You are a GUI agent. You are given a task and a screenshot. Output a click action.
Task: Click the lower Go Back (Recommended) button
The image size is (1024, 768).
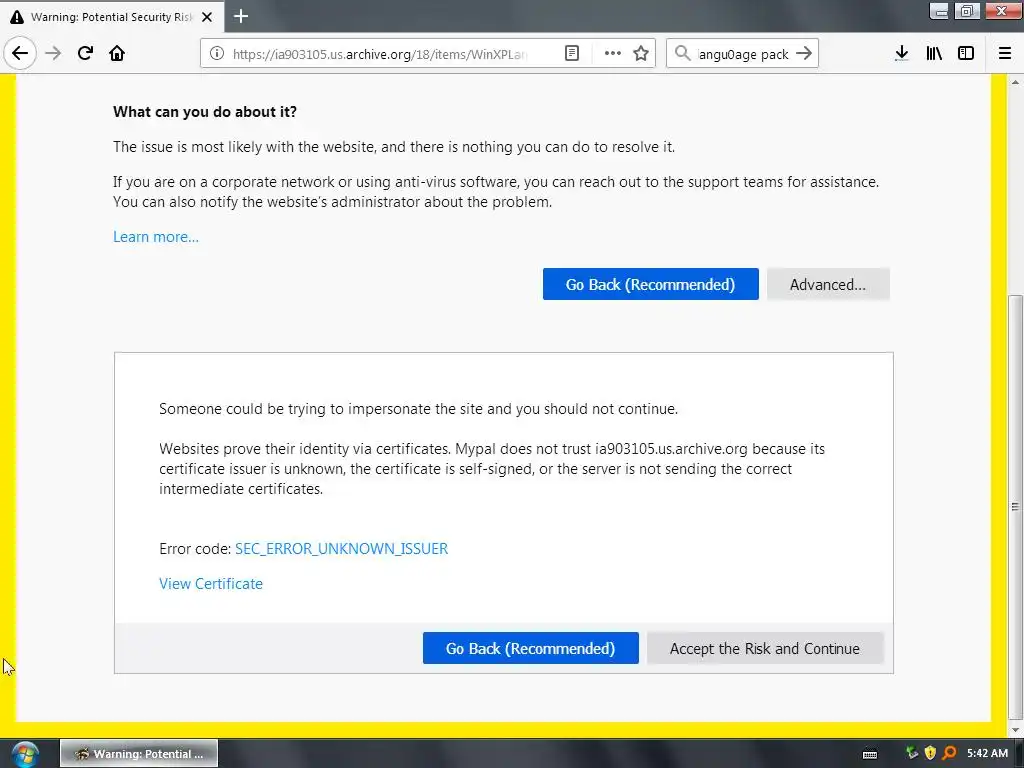[x=530, y=648]
